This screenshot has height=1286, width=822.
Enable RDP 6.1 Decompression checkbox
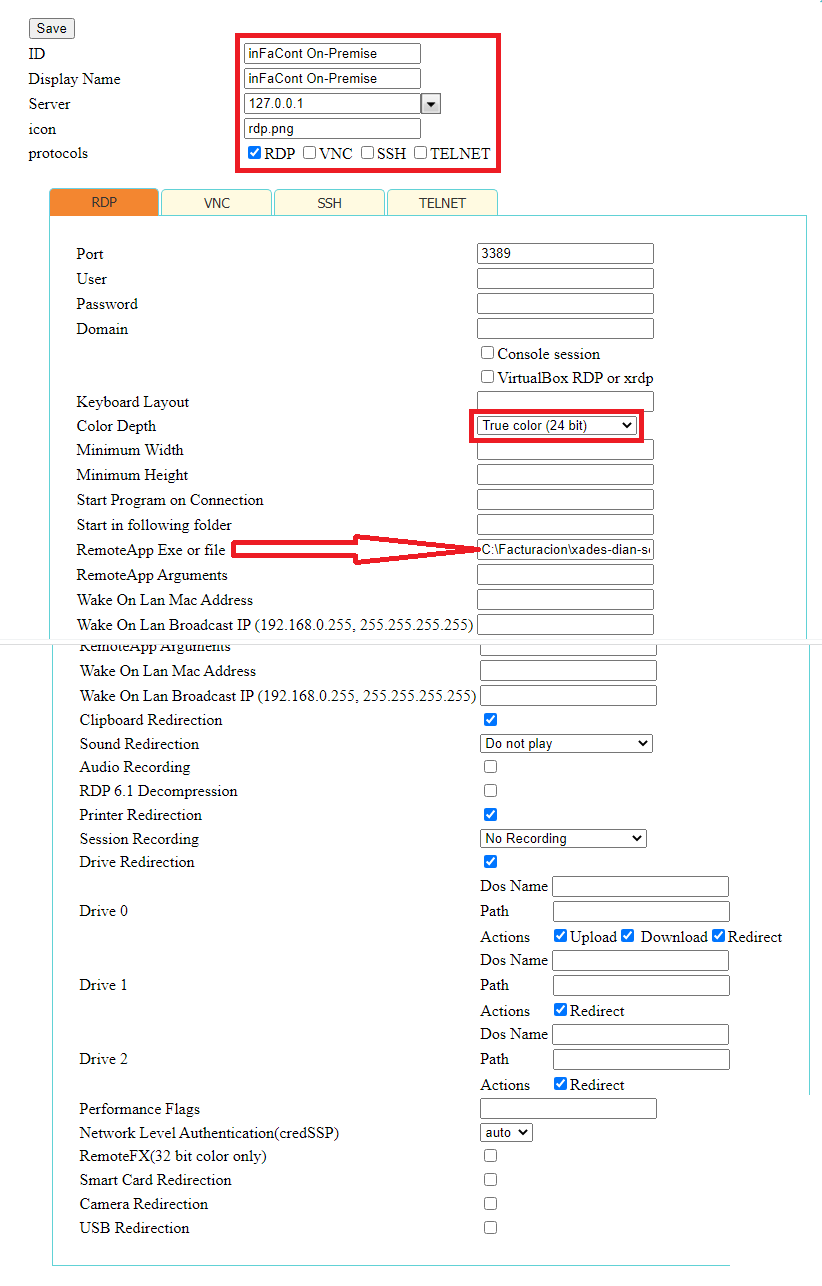pyautogui.click(x=490, y=791)
